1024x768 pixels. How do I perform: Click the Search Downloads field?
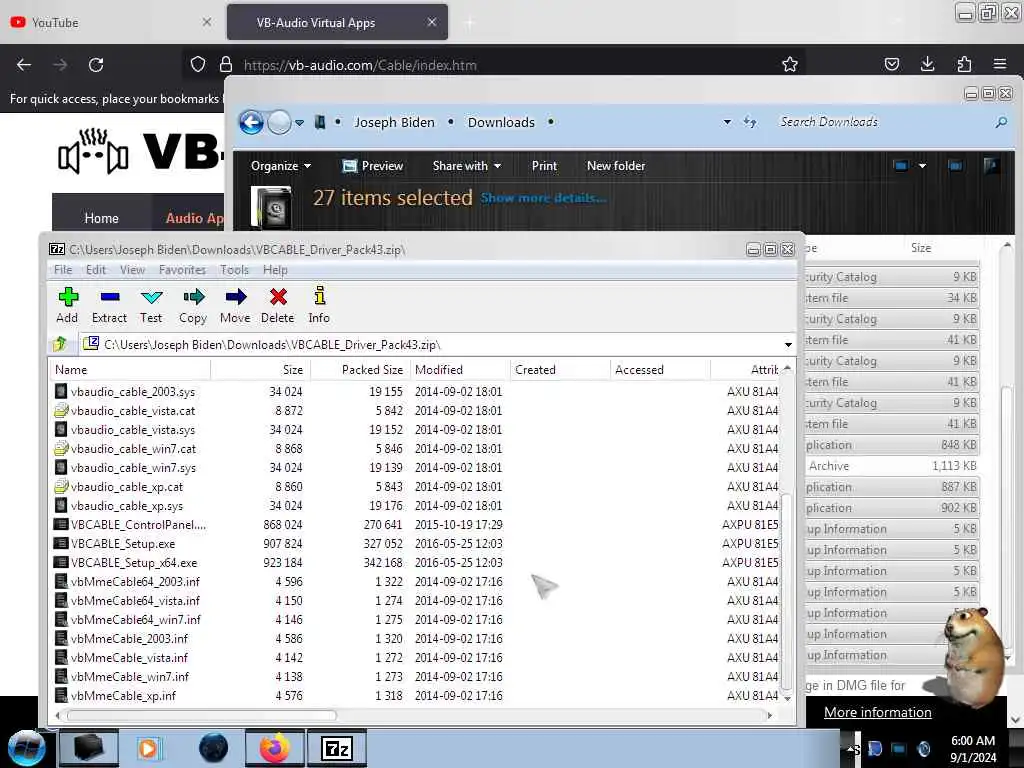point(882,122)
